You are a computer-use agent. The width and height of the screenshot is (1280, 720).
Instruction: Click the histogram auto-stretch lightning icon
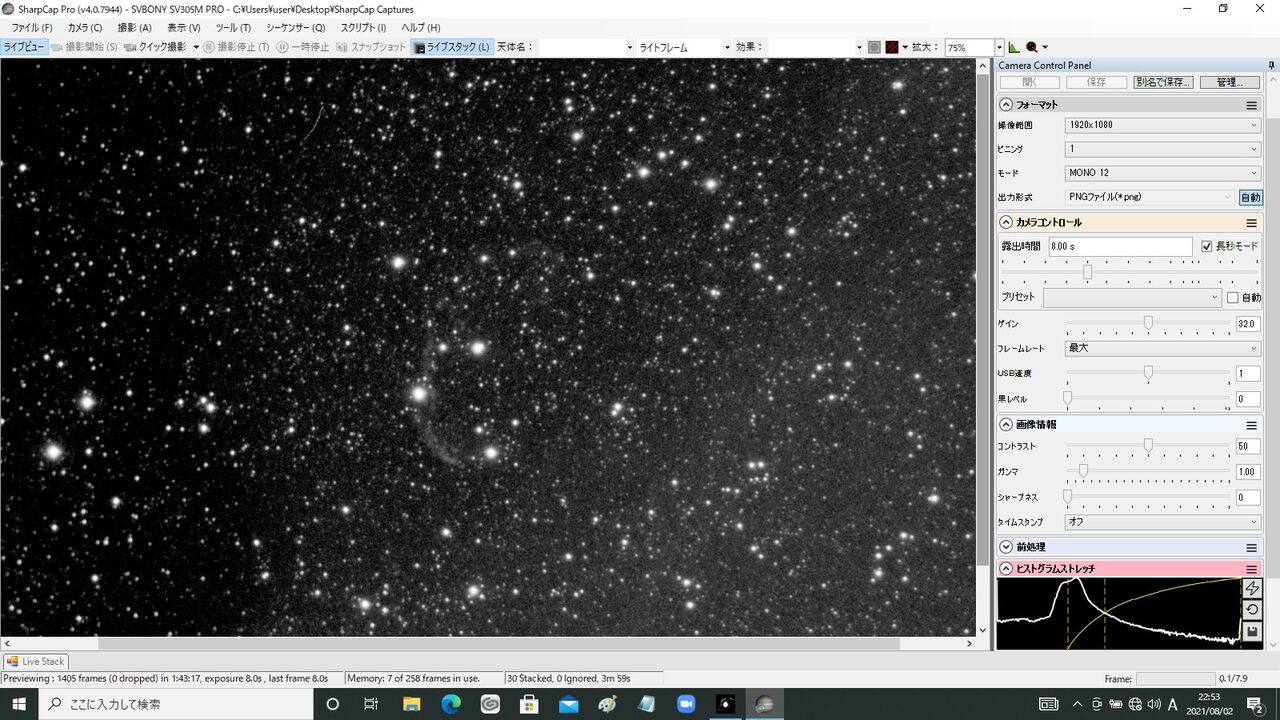pos(1252,589)
